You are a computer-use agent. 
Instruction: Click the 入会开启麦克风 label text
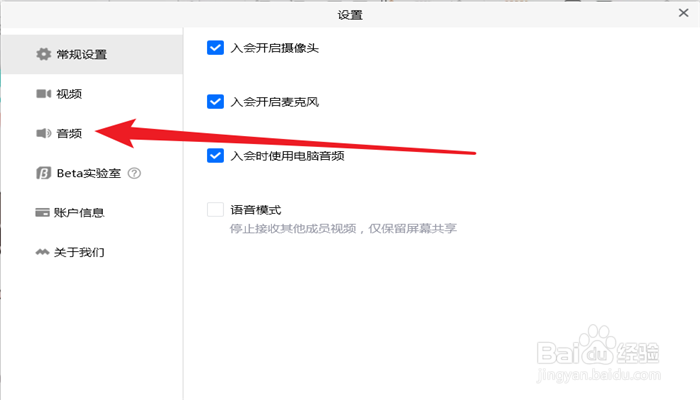275,102
